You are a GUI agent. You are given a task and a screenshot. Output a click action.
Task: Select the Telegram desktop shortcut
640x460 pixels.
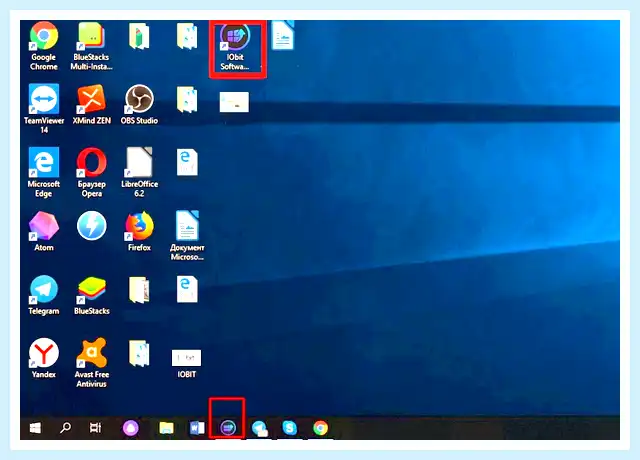pos(44,295)
